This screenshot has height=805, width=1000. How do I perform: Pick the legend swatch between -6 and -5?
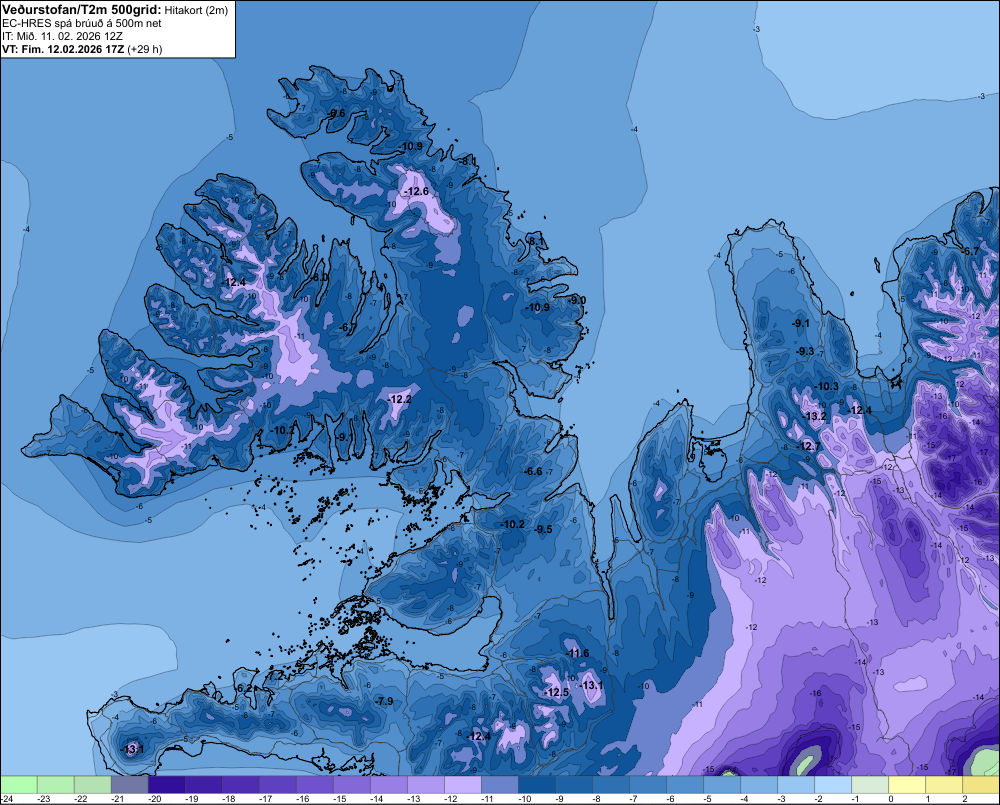[x=685, y=784]
